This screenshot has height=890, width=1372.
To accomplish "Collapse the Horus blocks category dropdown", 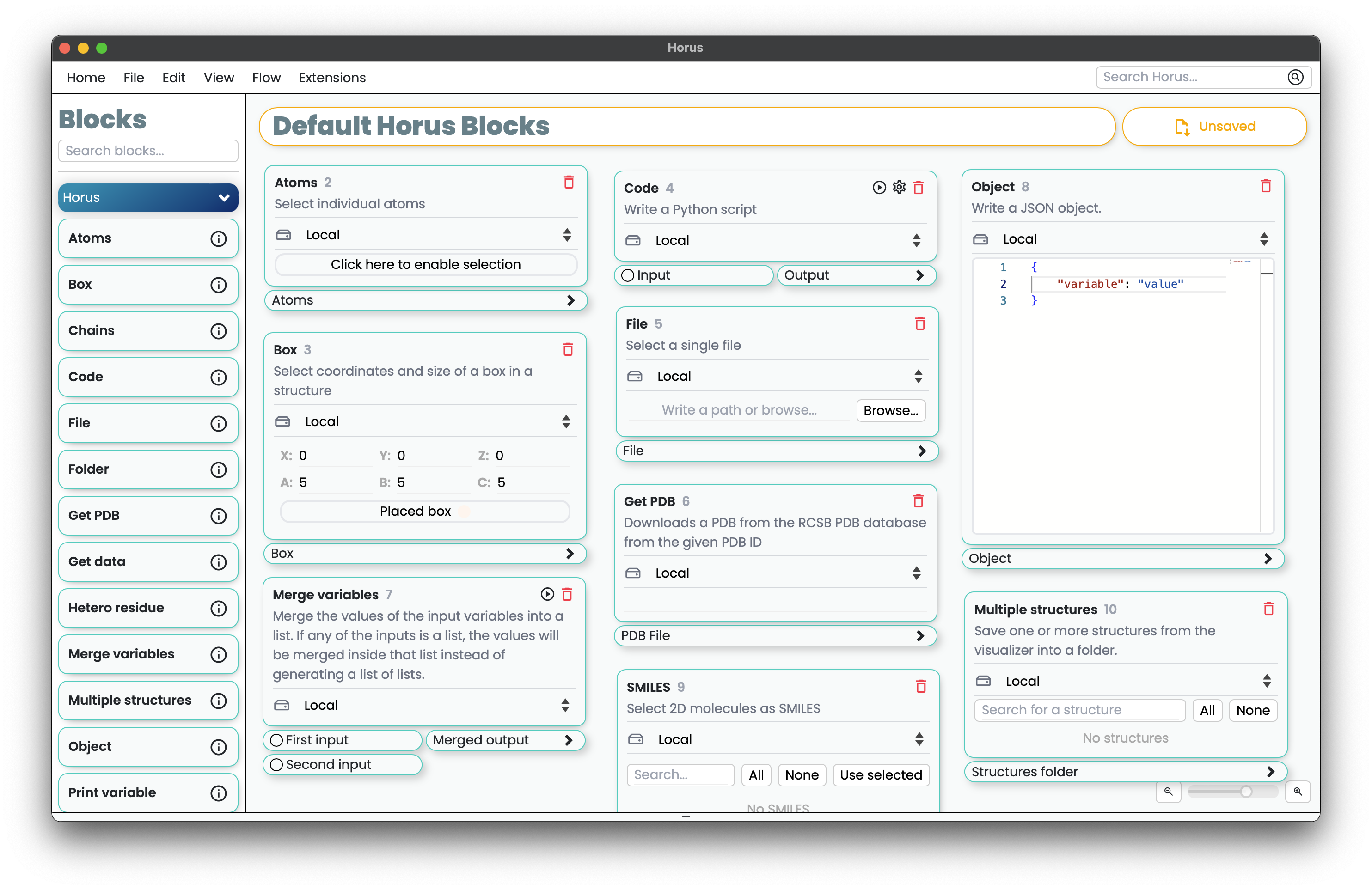I will click(148, 198).
